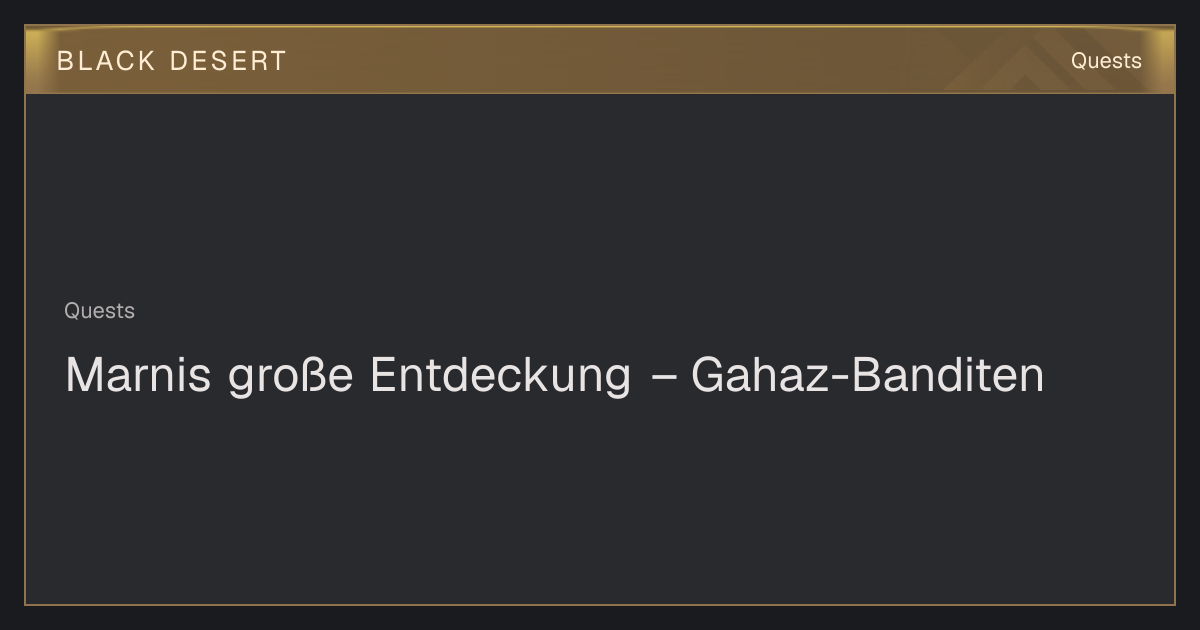Select the word Gahaz-Banditen in the heading
Screen dimensions: 1200x630
point(868,375)
